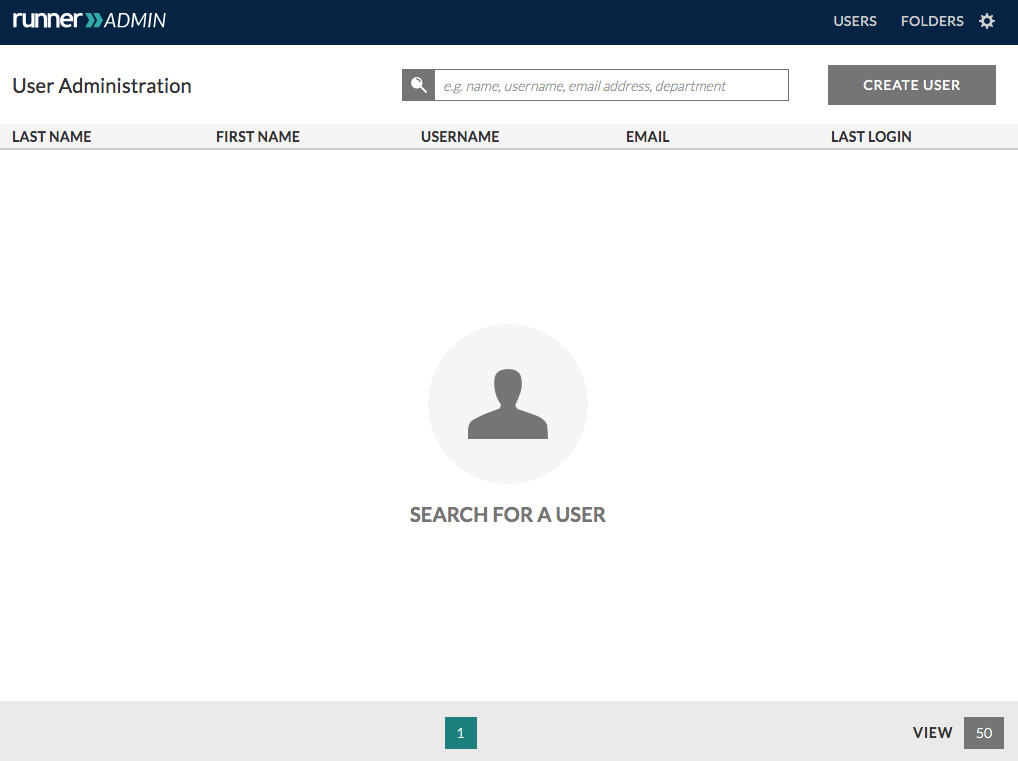Click the Create User button
The image size is (1018, 761).
(912, 85)
